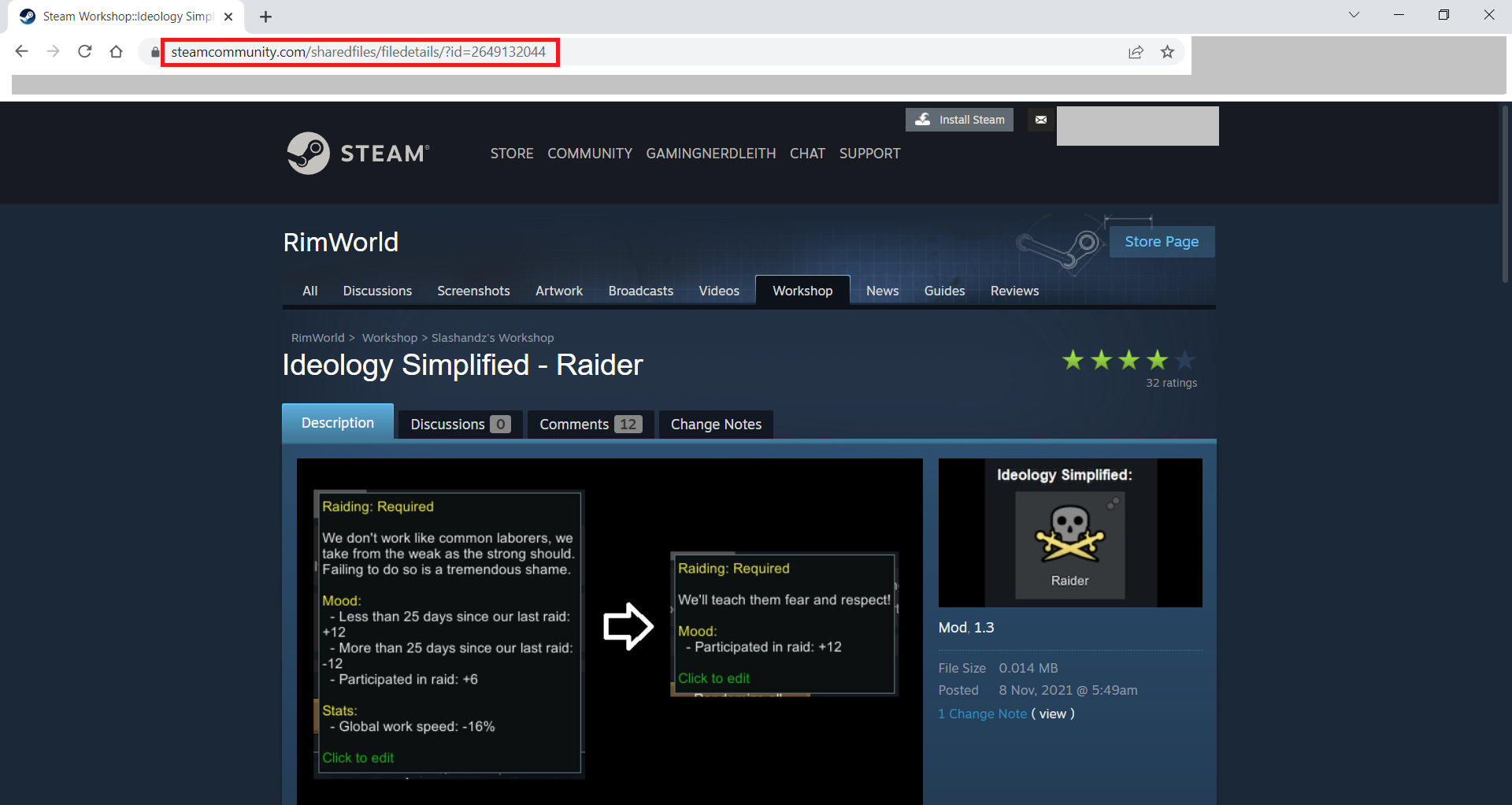This screenshot has height=805, width=1512.
Task: Switch to hub Discussions tab
Action: pyautogui.click(x=377, y=291)
